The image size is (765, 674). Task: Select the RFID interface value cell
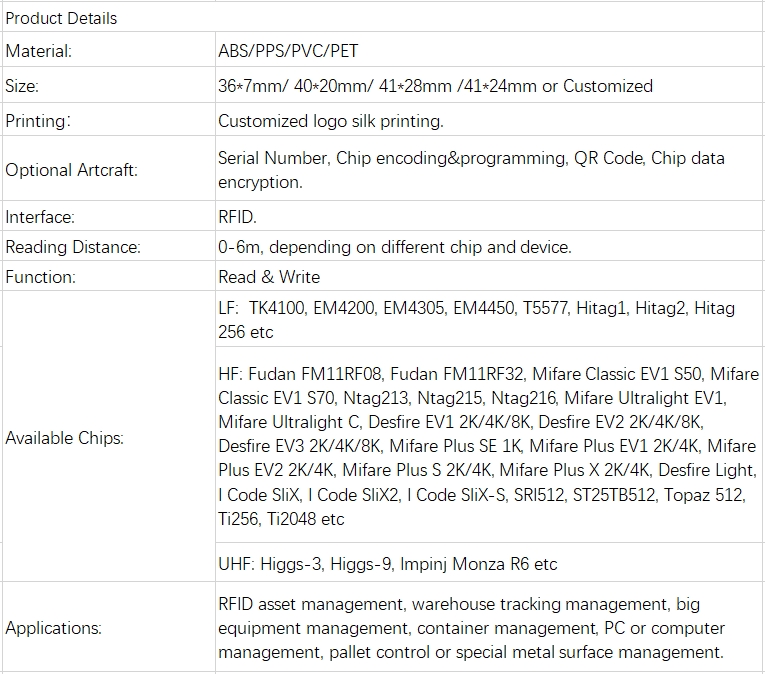coord(490,216)
